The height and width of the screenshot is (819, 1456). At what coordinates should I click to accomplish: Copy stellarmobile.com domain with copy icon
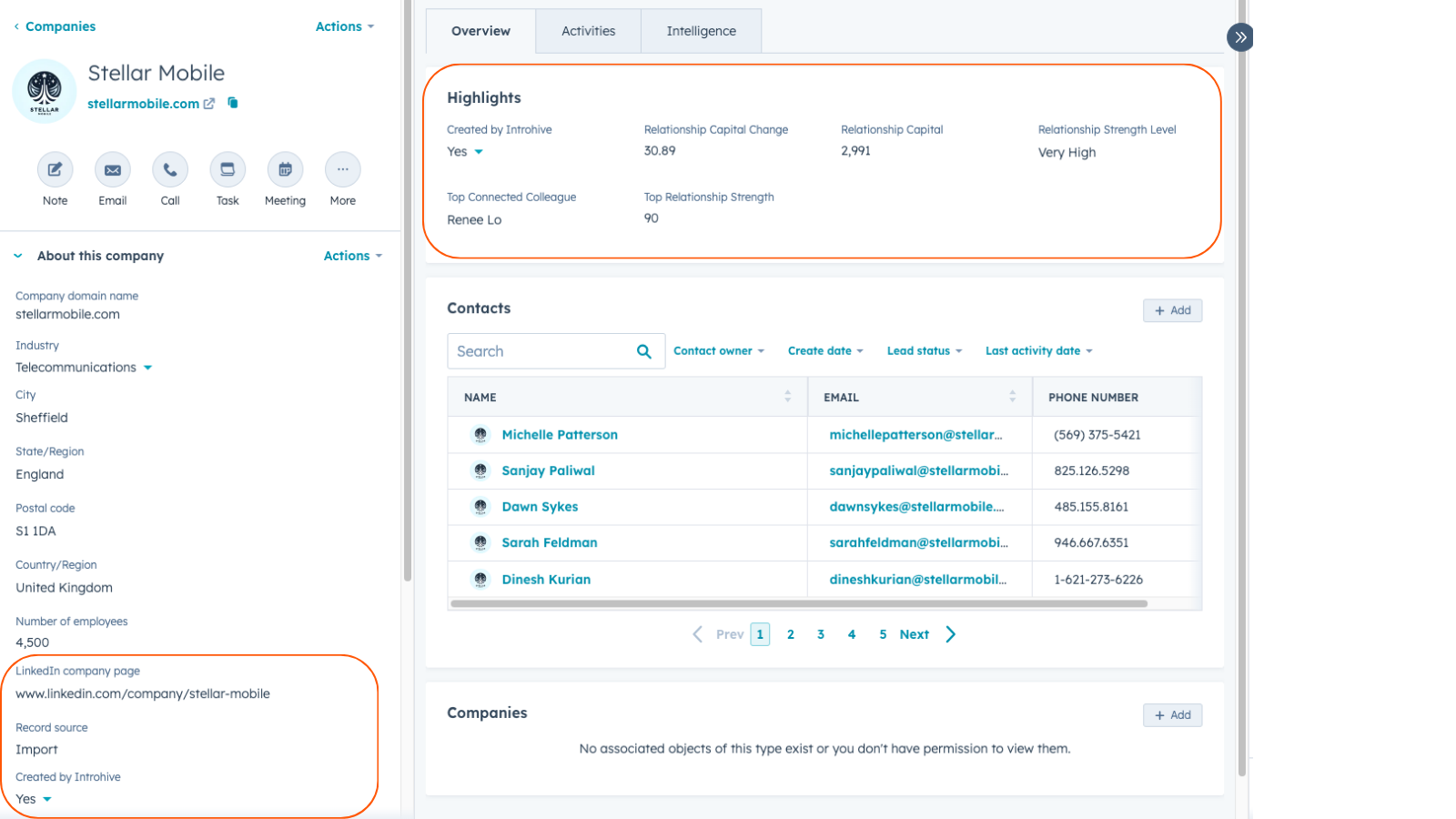233,103
